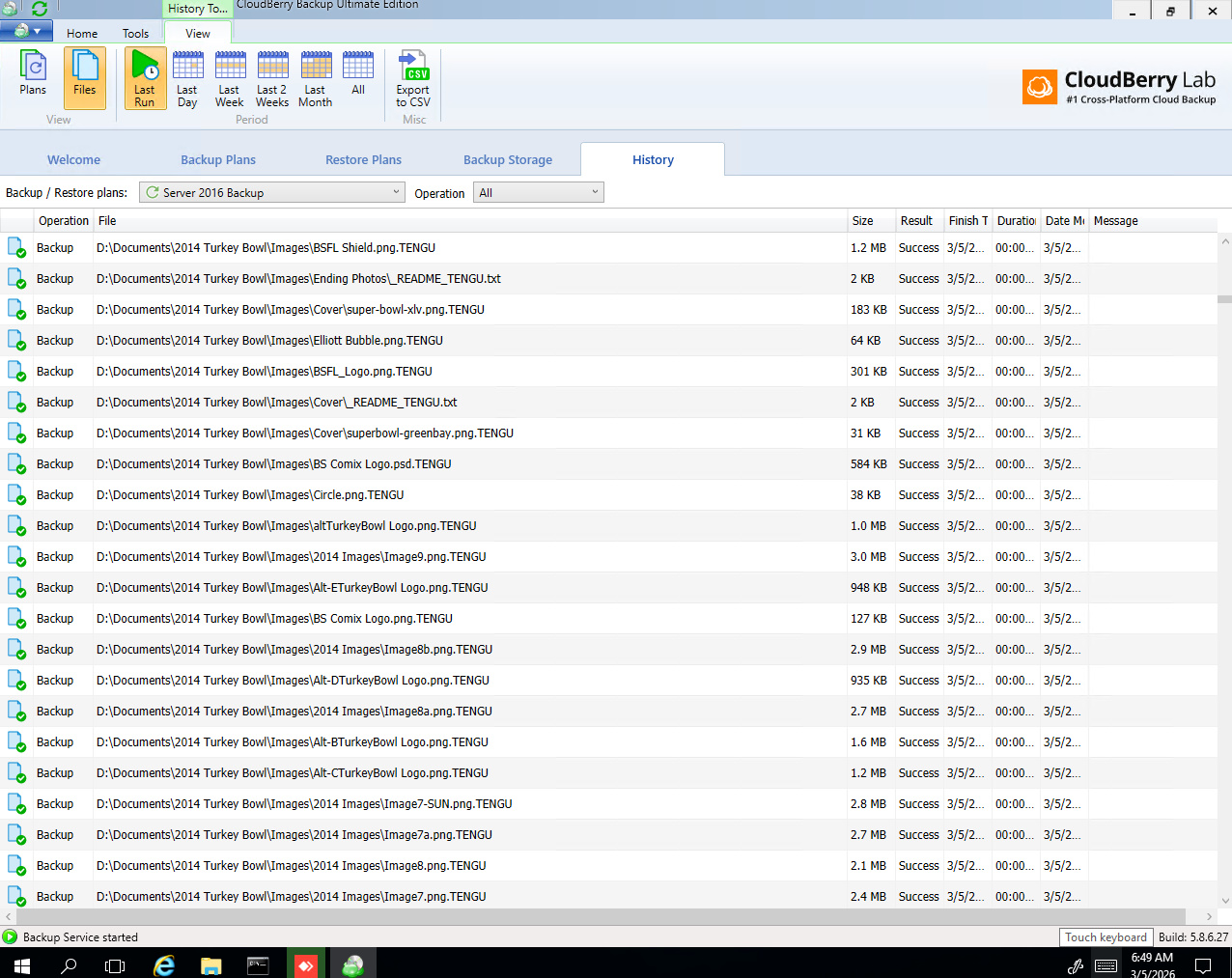
Task: Show Last Month period history
Action: point(316,77)
